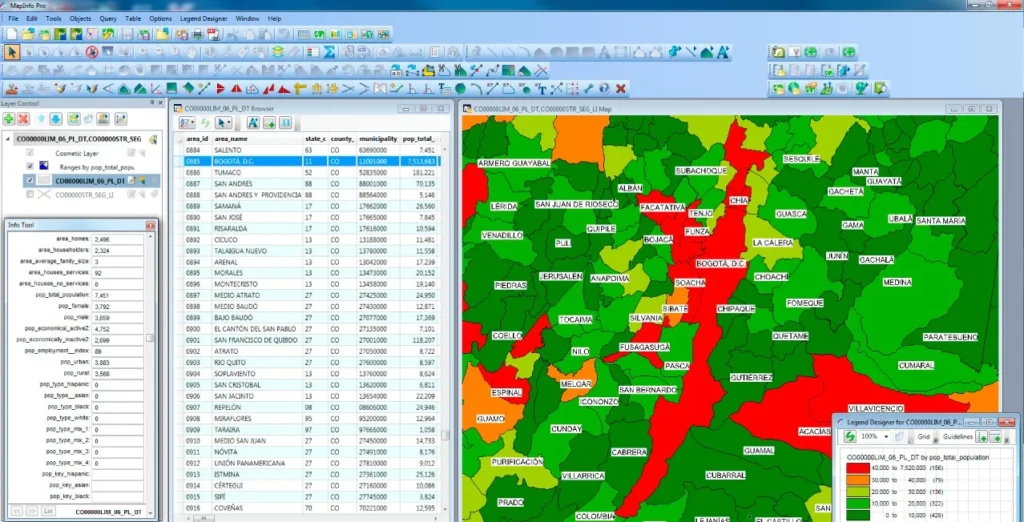
Task: Click the Unselect All red circle icon
Action: (92, 52)
